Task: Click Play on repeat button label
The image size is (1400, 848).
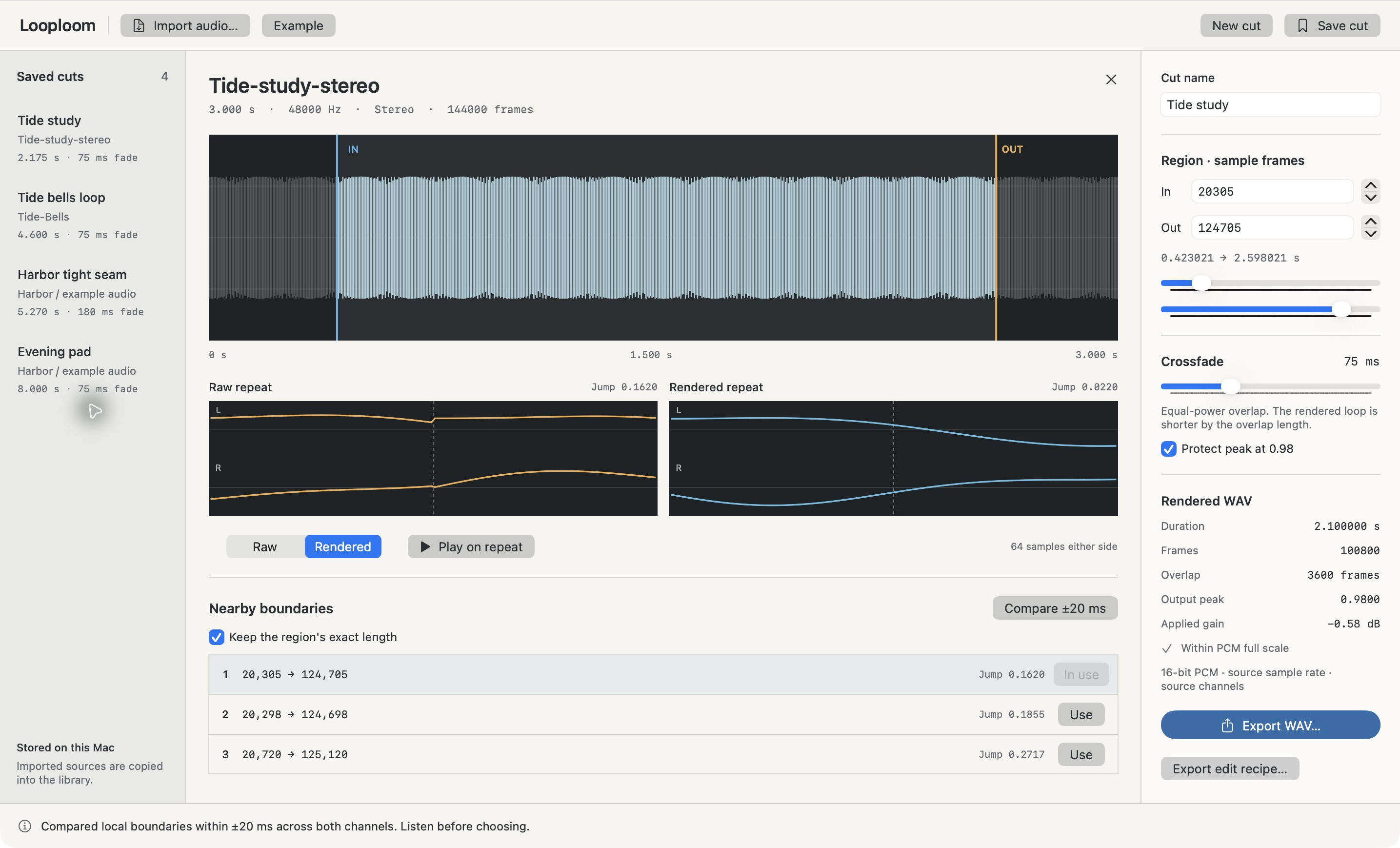Action: pos(480,547)
